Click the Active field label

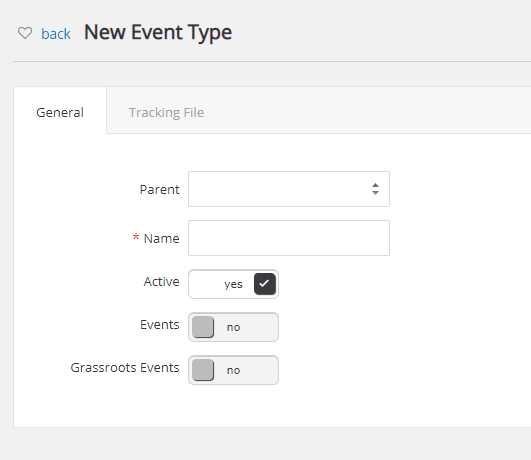(162, 281)
